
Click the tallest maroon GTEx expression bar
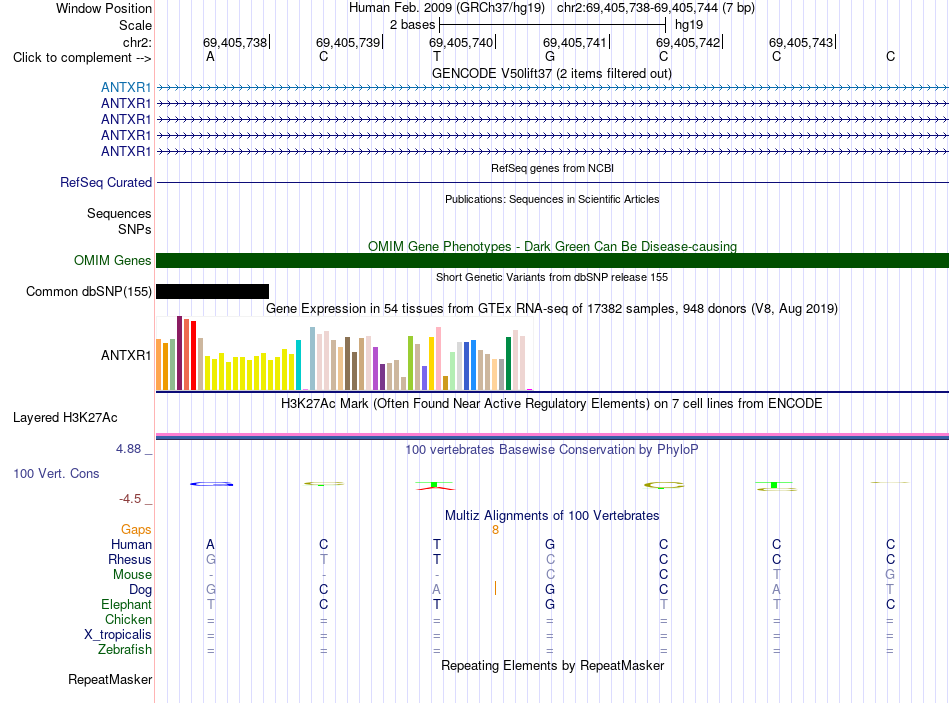point(179,353)
